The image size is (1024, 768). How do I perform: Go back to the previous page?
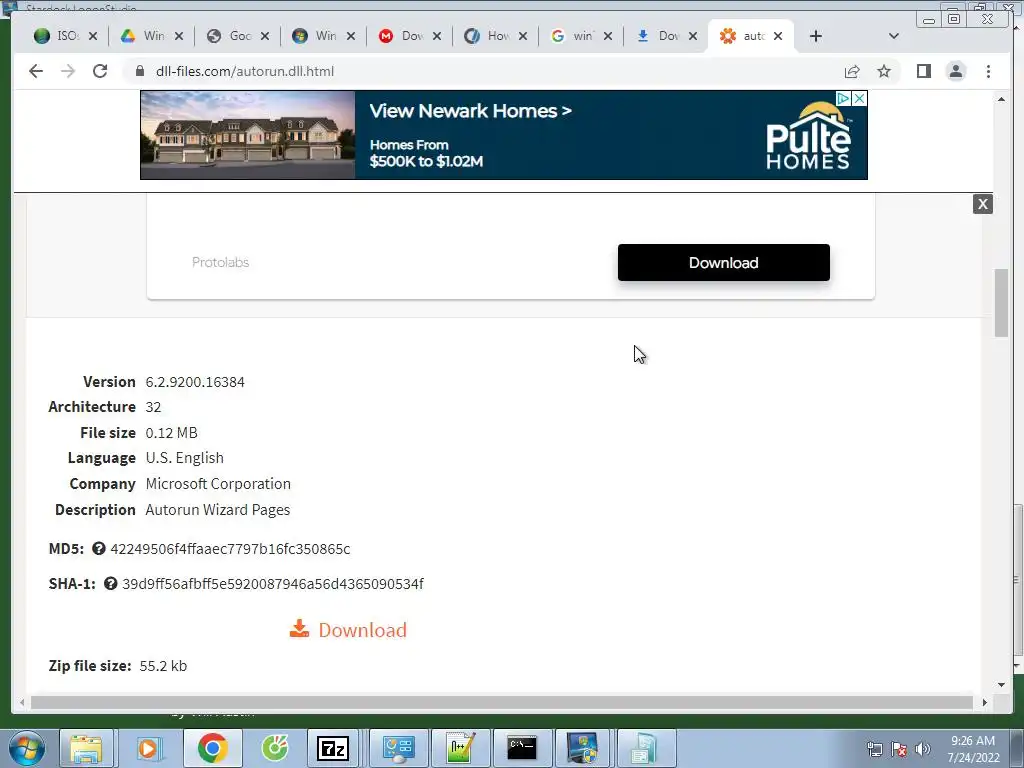[x=36, y=71]
